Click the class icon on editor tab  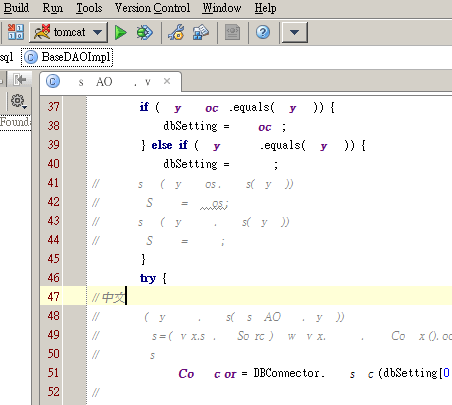coord(53,81)
